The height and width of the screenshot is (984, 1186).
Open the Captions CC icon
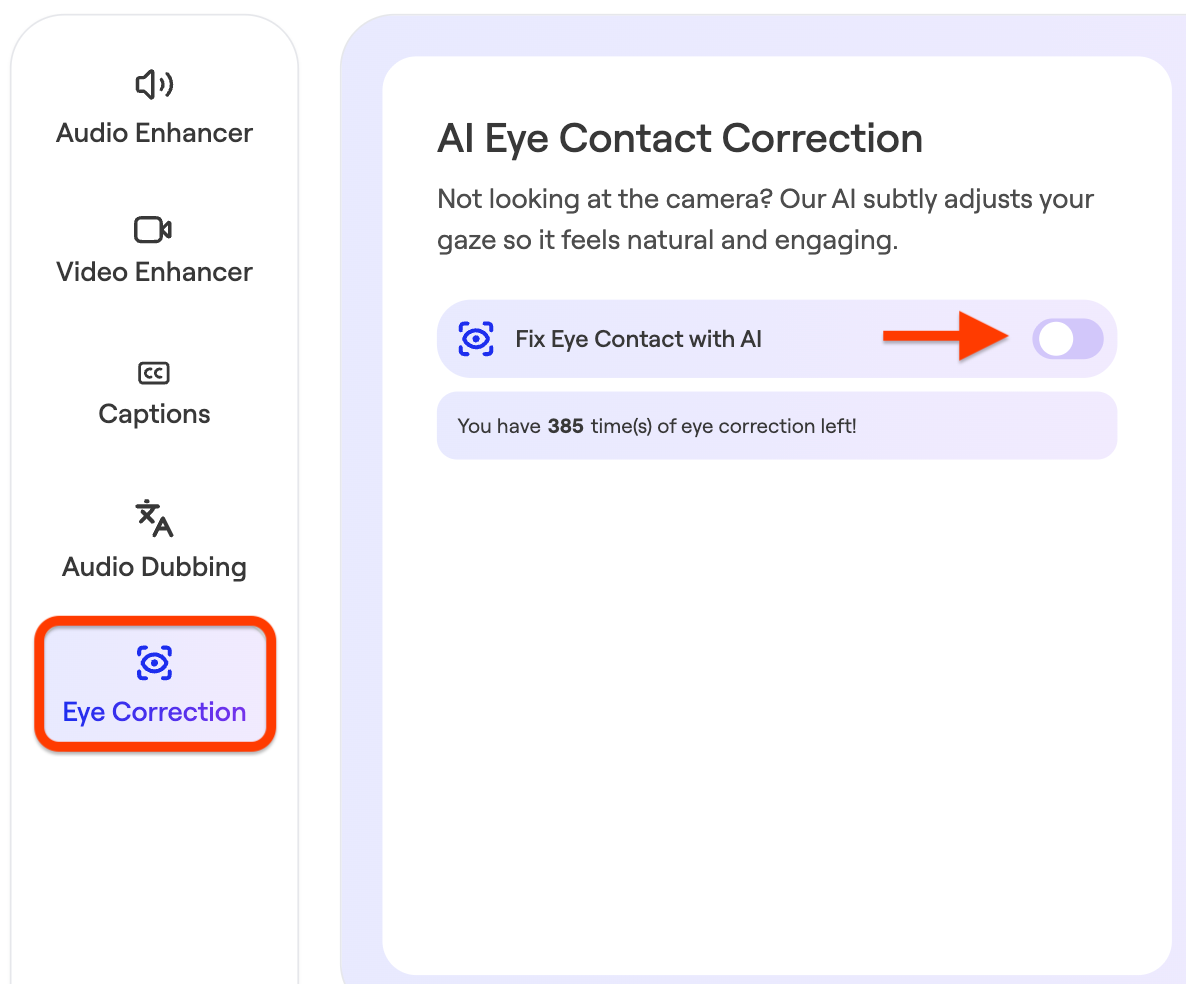(x=154, y=373)
